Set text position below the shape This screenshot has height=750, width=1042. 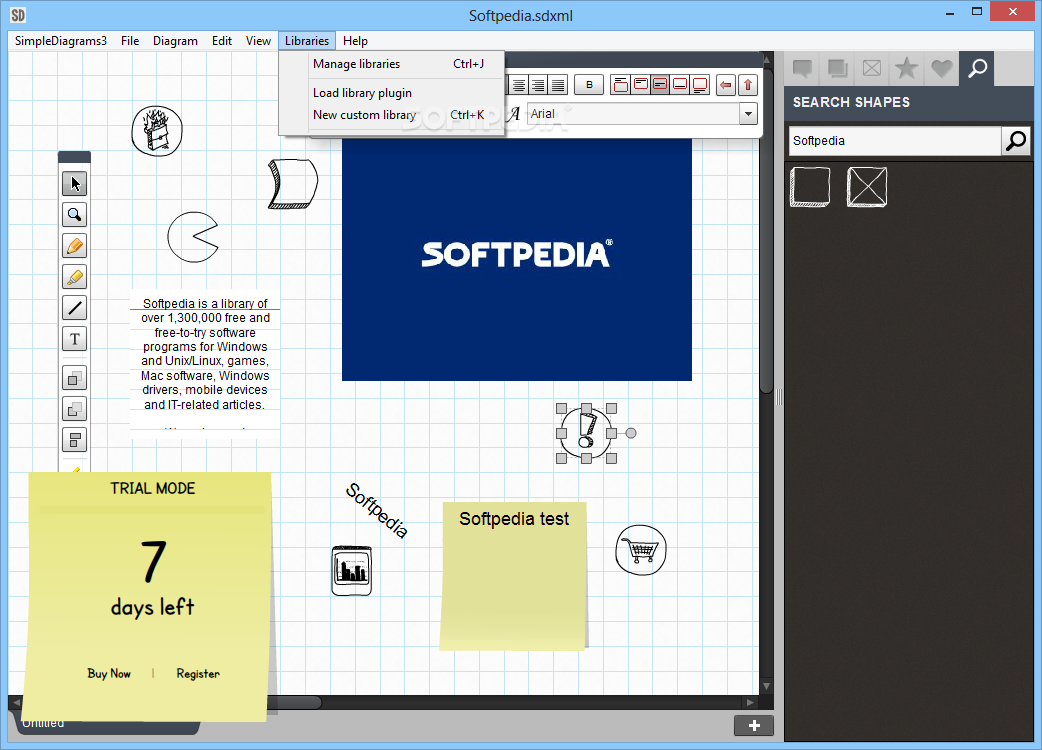tap(700, 85)
